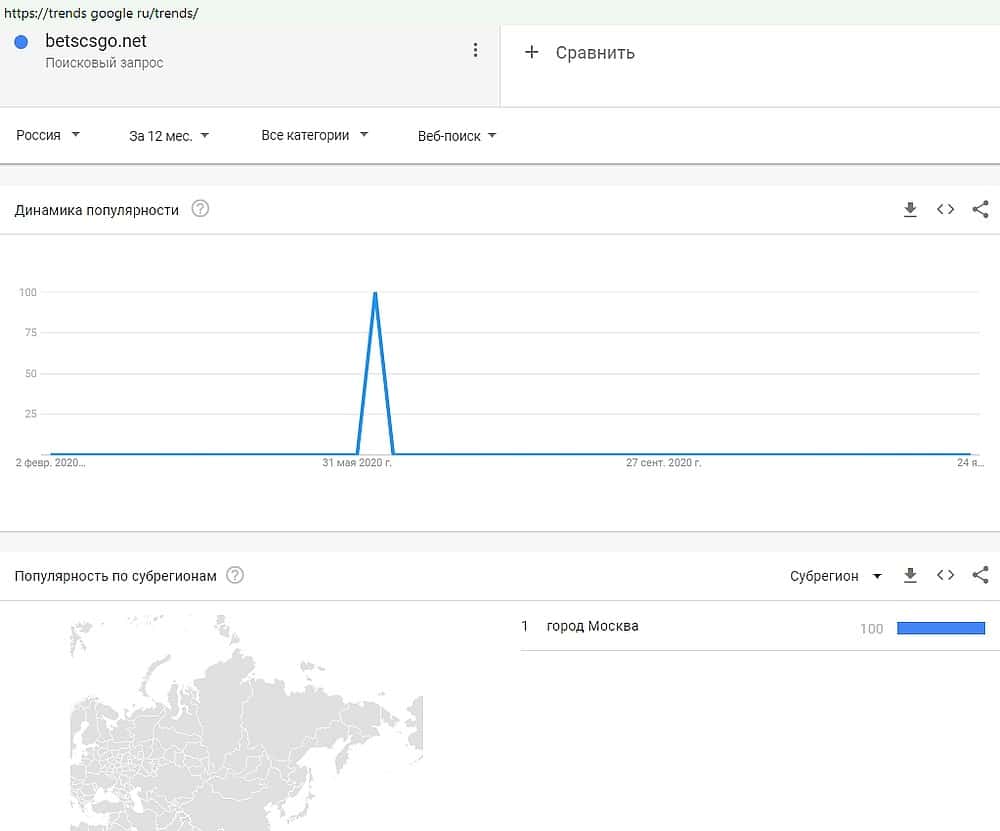Viewport: 1000px width, 831px height.
Task: Open the Россия region dropdown
Action: pyautogui.click(x=48, y=135)
